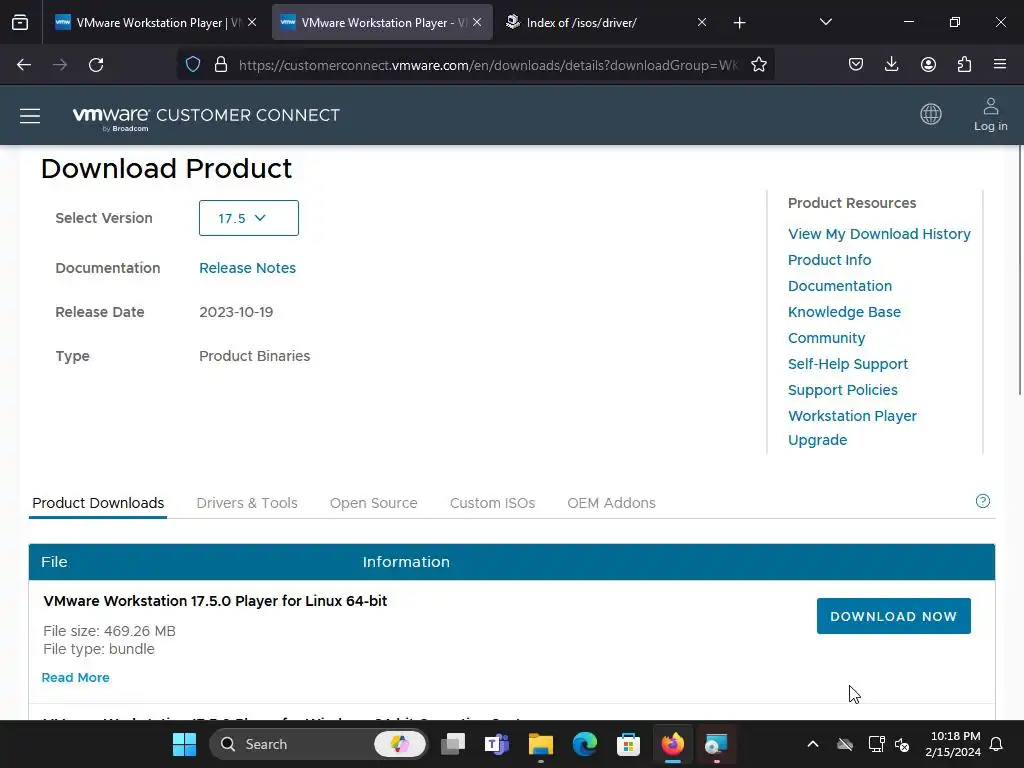Select the Product Downloads tab
Viewport: 1024px width, 768px height.
(x=98, y=503)
